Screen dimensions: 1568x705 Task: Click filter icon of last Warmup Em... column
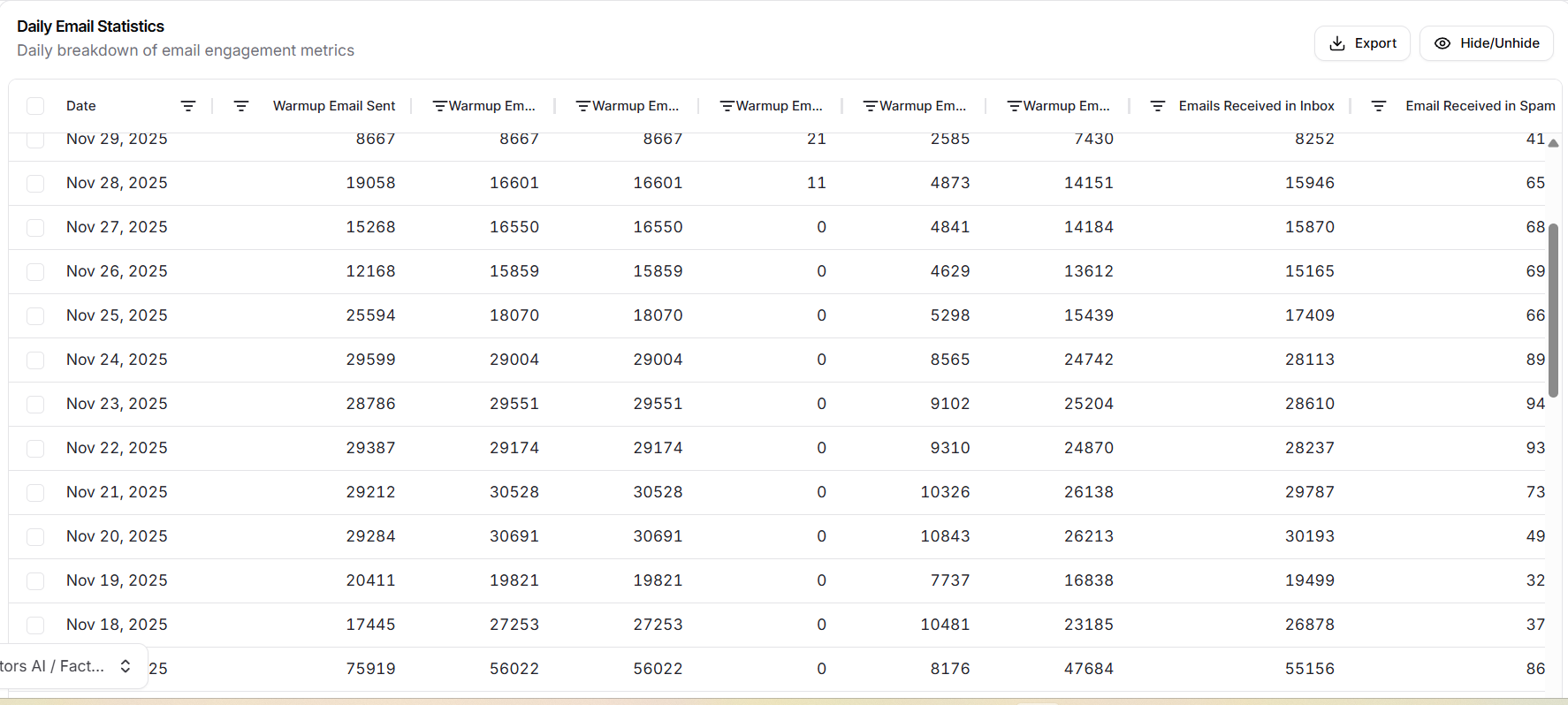(x=1014, y=106)
